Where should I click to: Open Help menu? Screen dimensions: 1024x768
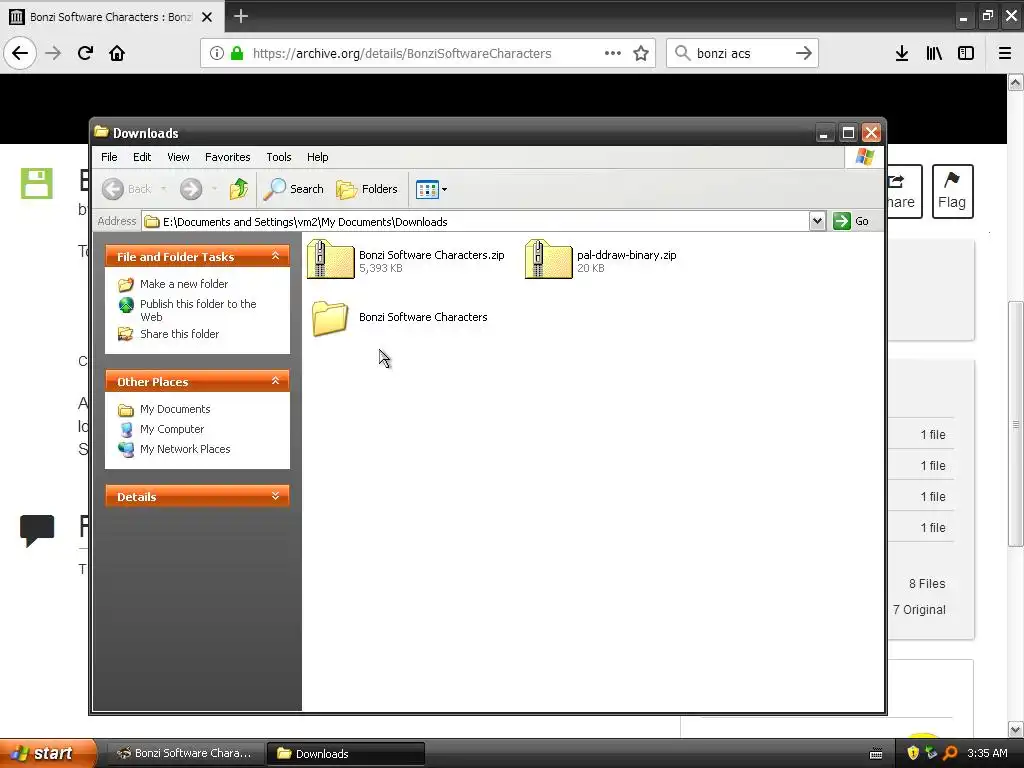coord(317,157)
